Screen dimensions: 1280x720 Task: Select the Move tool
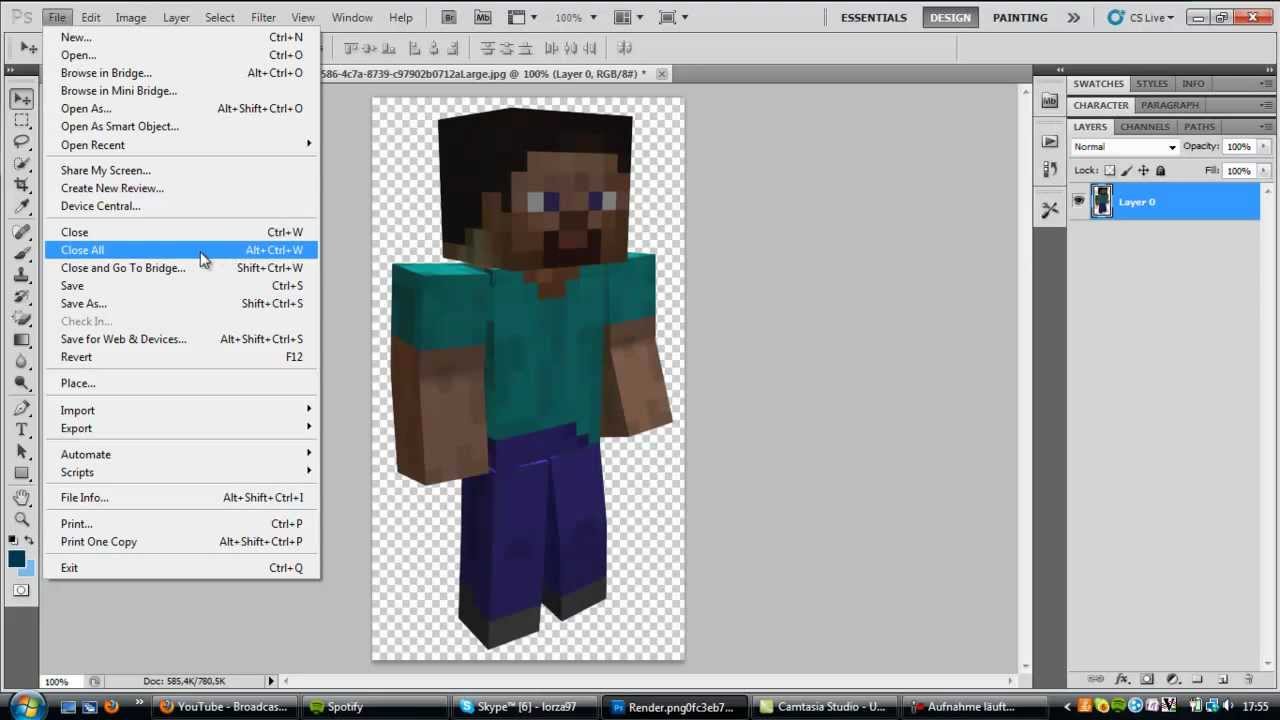[22, 98]
